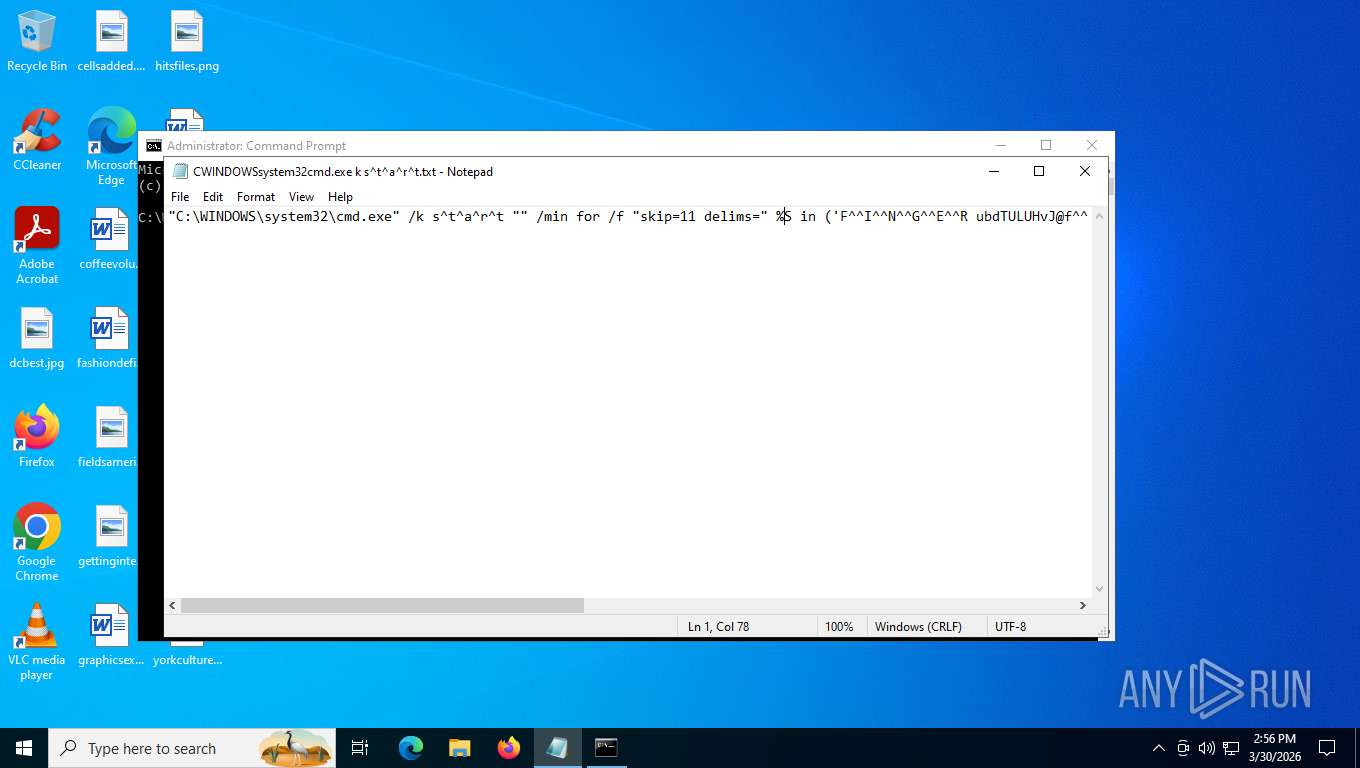Click the vertical scrollbar down arrow in Notepad
Screen dimensions: 1360x768
click(1099, 588)
